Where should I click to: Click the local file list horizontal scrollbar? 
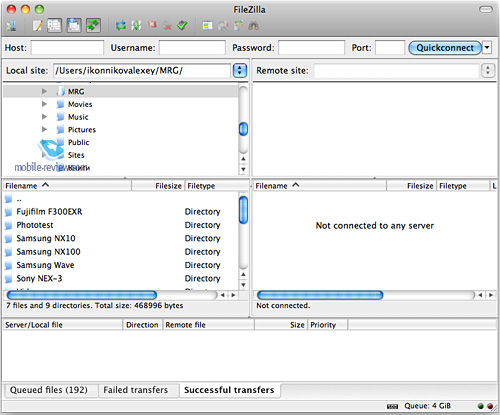(82, 295)
